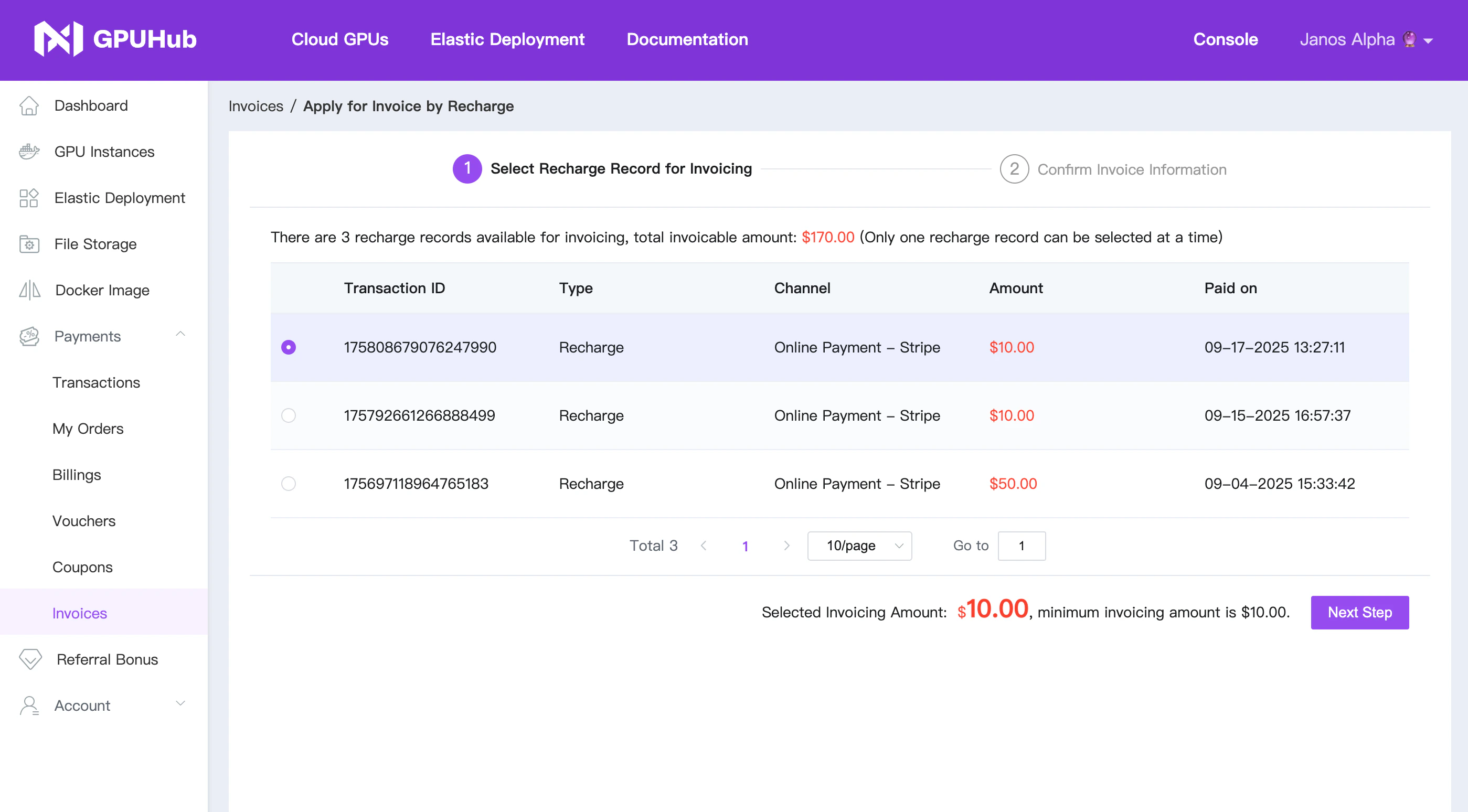Click the Referral Bonus diamond icon
Image resolution: width=1468 pixels, height=812 pixels.
pyautogui.click(x=30, y=659)
